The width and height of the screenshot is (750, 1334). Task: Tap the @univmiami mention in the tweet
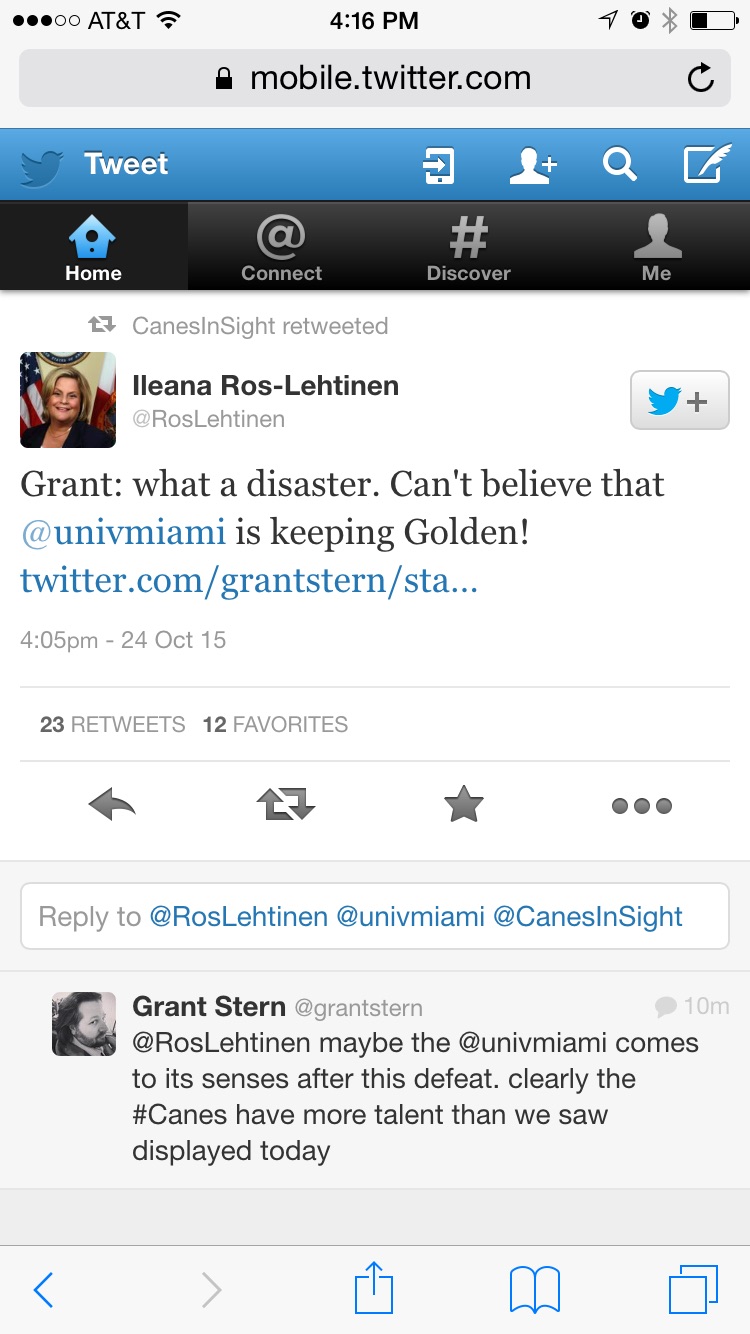(x=123, y=532)
